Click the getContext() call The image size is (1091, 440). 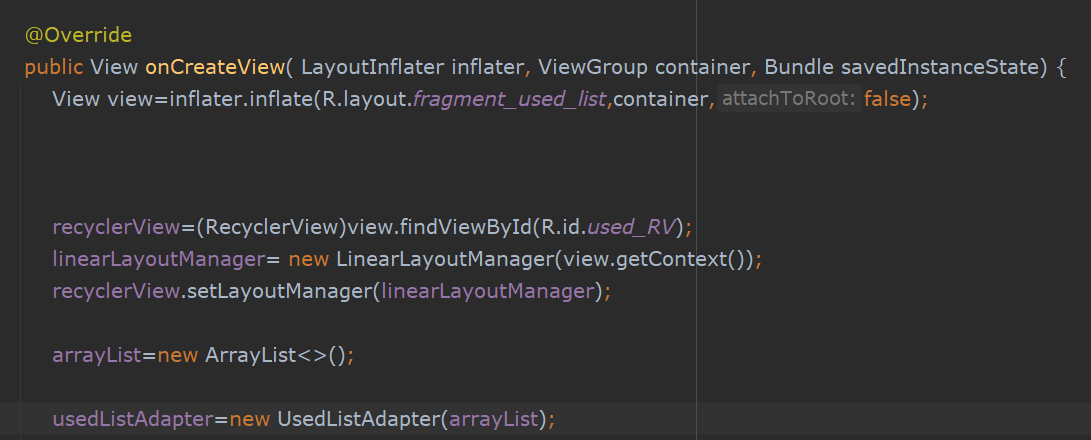pyautogui.click(x=679, y=260)
